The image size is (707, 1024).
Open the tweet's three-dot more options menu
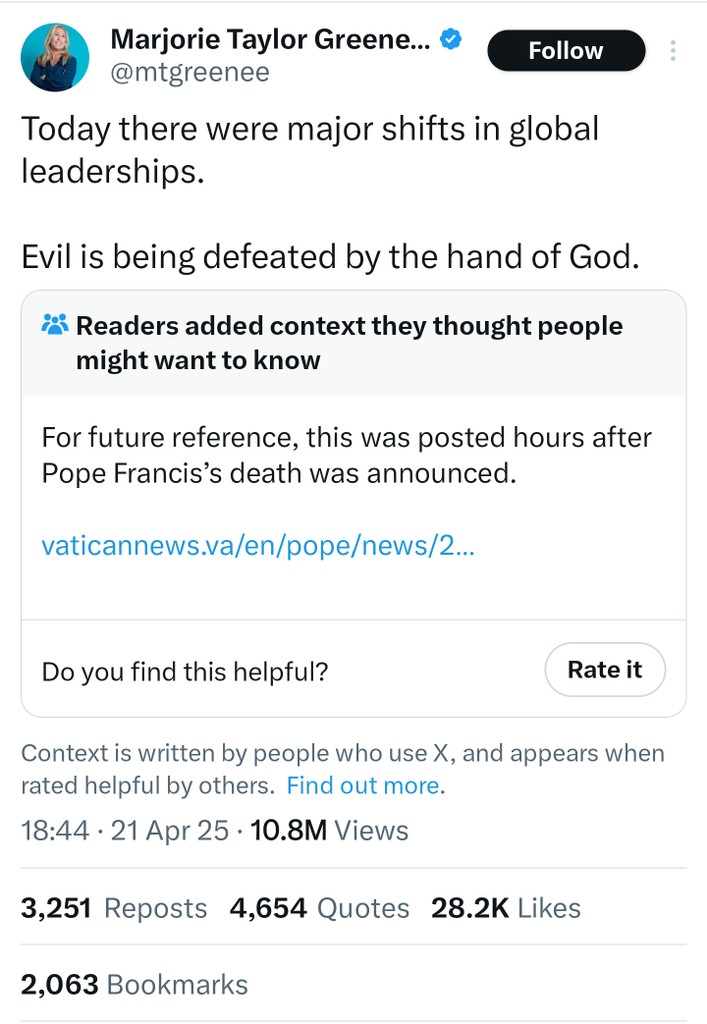[x=673, y=50]
